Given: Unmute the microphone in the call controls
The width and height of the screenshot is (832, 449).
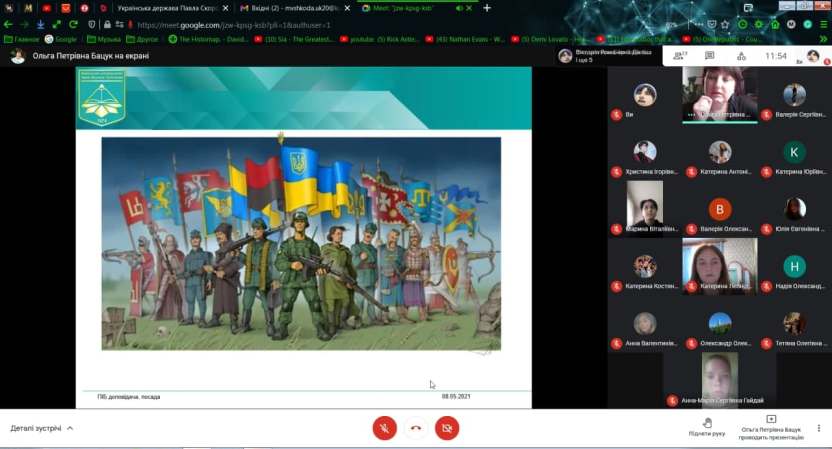Looking at the screenshot, I should pos(385,428).
